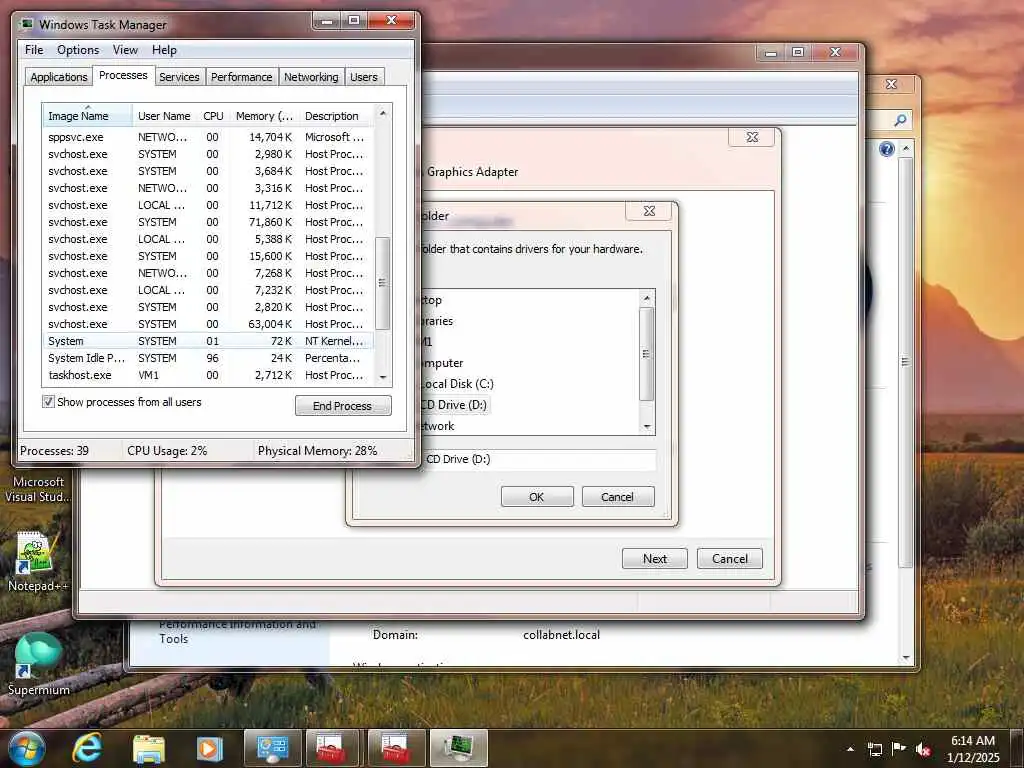Viewport: 1024px width, 768px height.
Task: Click folder tree scroll down arrow
Action: point(647,426)
